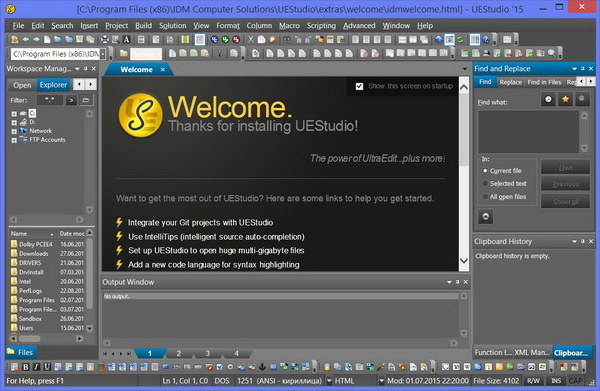The height and width of the screenshot is (391, 600).
Task: Uncheck 'Show this screen on startup'
Action: 359,86
